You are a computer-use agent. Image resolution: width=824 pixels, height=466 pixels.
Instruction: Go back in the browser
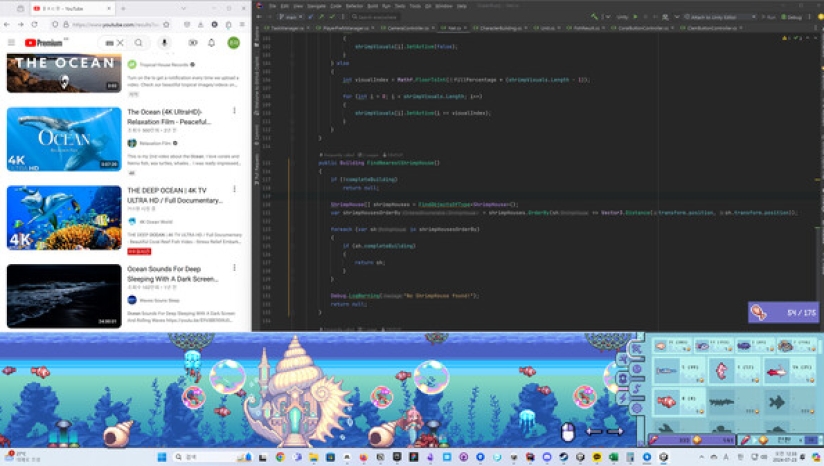pos(7,24)
